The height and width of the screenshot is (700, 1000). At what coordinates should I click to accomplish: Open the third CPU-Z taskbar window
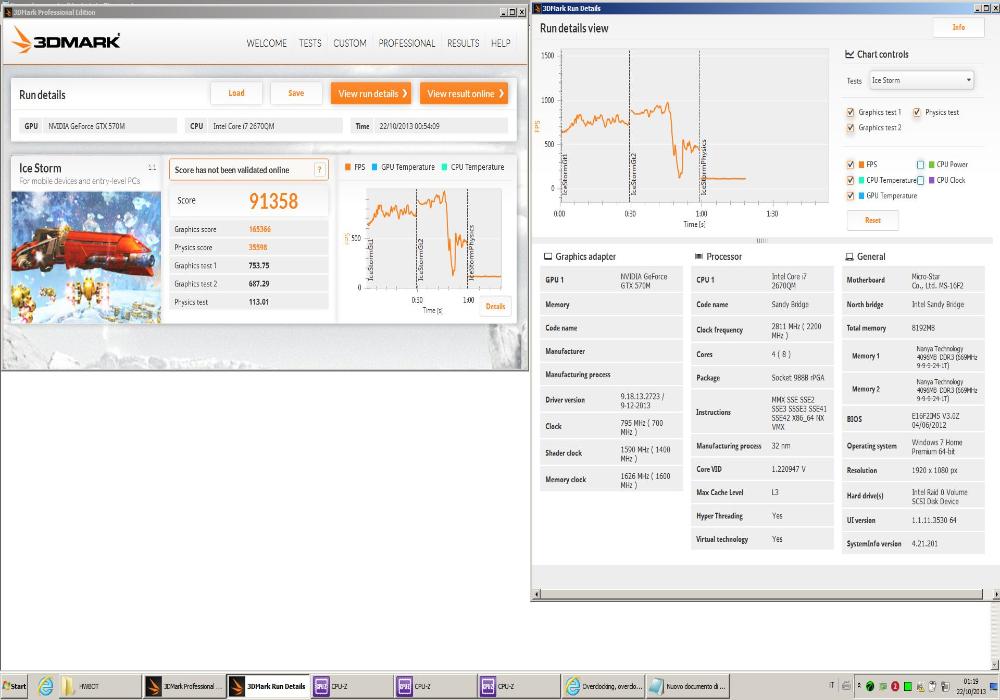click(x=518, y=686)
